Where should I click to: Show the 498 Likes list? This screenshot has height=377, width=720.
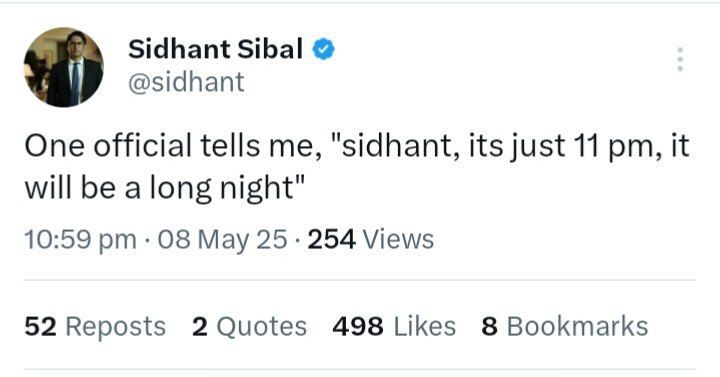(x=394, y=326)
